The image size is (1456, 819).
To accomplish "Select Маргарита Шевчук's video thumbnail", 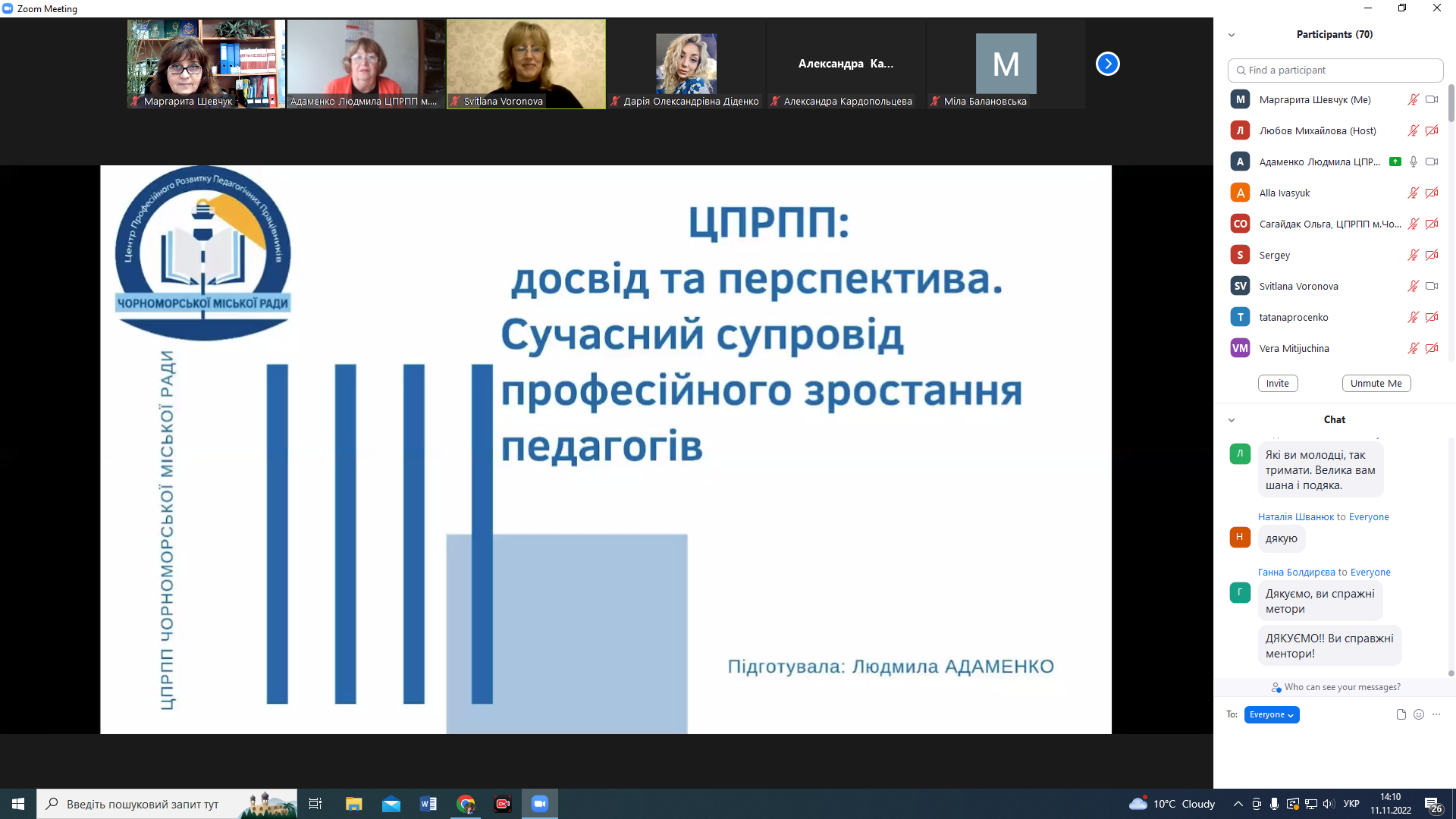I will point(206,64).
